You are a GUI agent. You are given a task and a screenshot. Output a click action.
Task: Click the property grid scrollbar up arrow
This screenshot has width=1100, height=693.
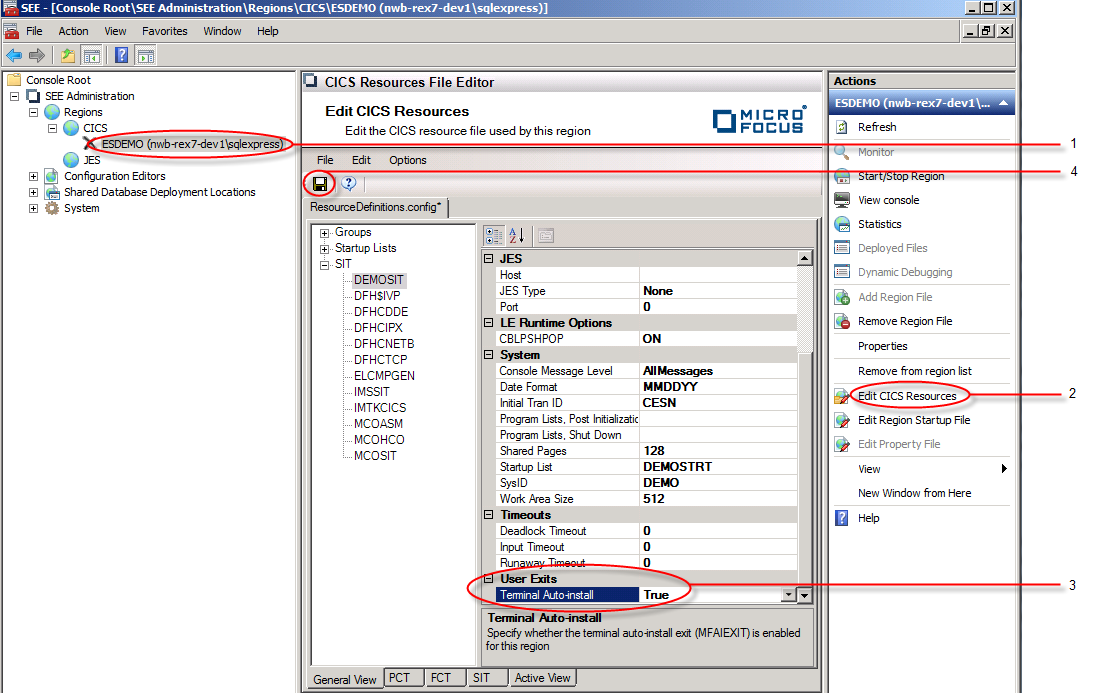pyautogui.click(x=805, y=259)
